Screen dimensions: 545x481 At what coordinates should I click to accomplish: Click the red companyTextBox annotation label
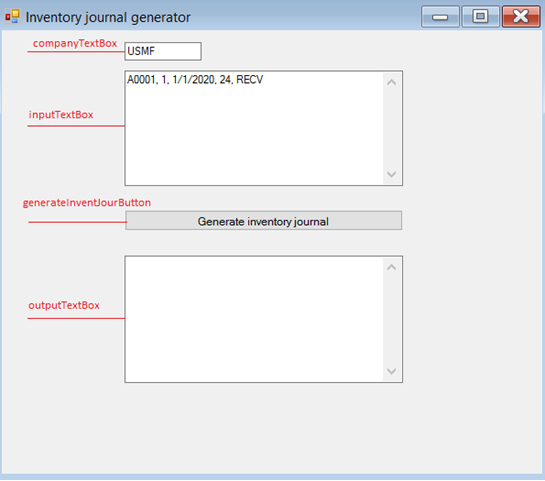tap(75, 43)
